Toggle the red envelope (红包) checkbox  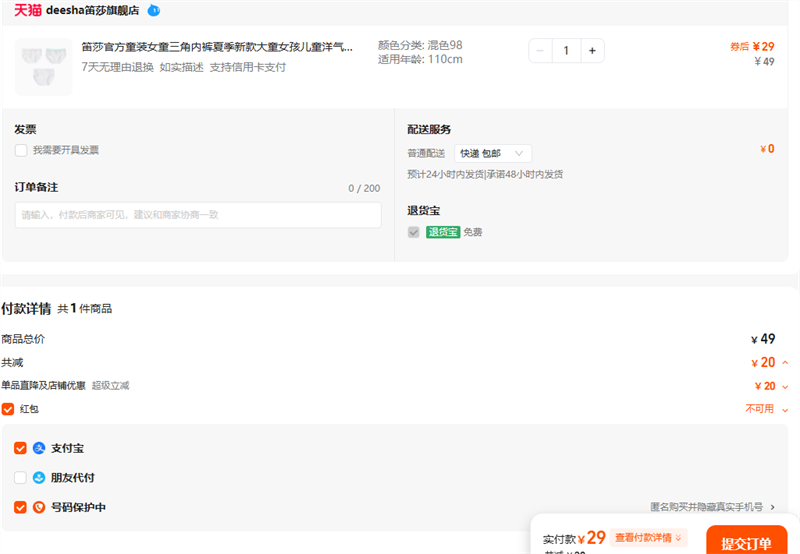click(x=8, y=409)
